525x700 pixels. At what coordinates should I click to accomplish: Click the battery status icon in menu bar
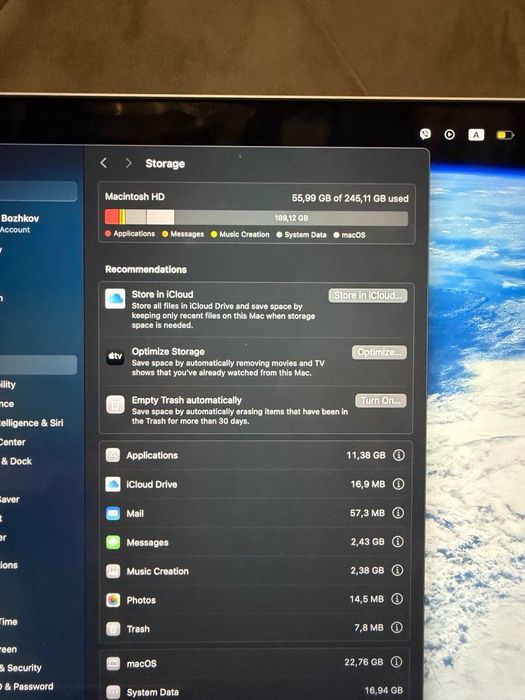505,135
